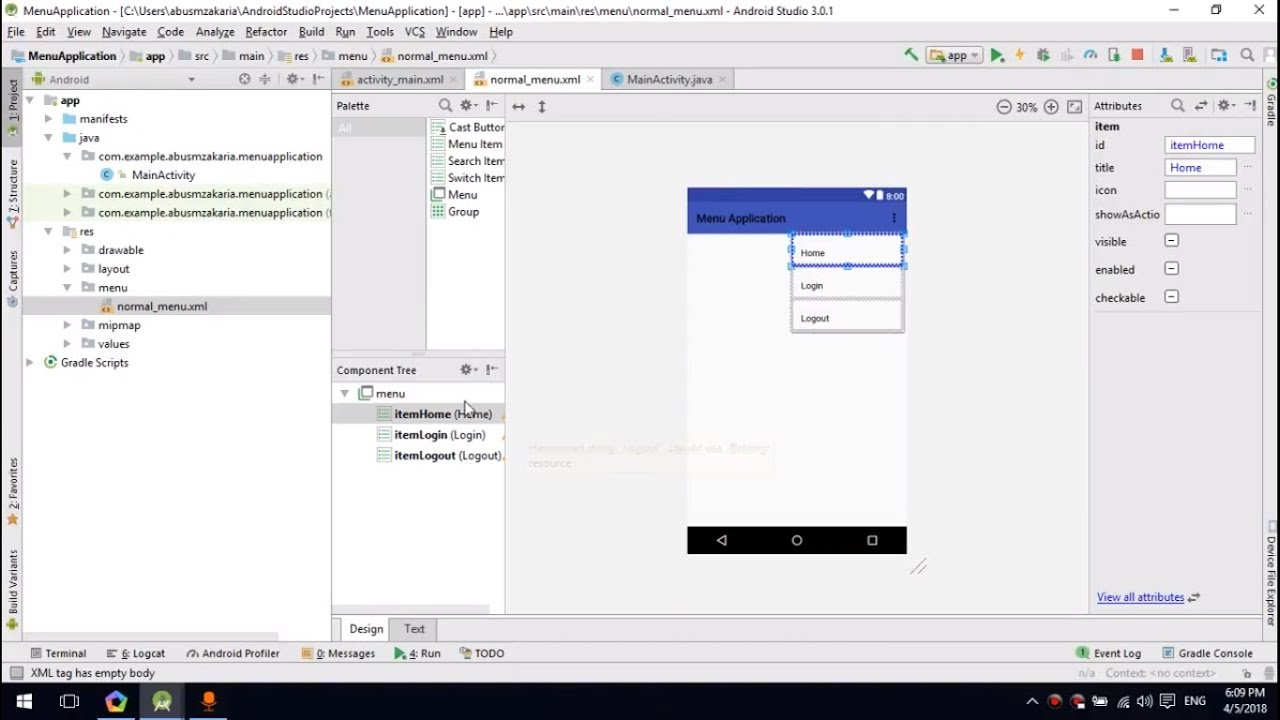This screenshot has width=1280, height=720.
Task: Search the Palette with magnifier icon
Action: [x=445, y=105]
